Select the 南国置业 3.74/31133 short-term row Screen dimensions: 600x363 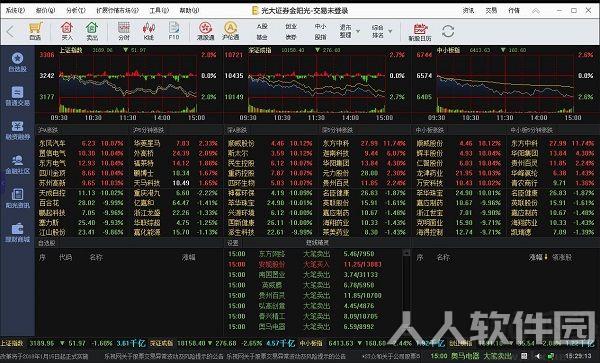click(314, 275)
